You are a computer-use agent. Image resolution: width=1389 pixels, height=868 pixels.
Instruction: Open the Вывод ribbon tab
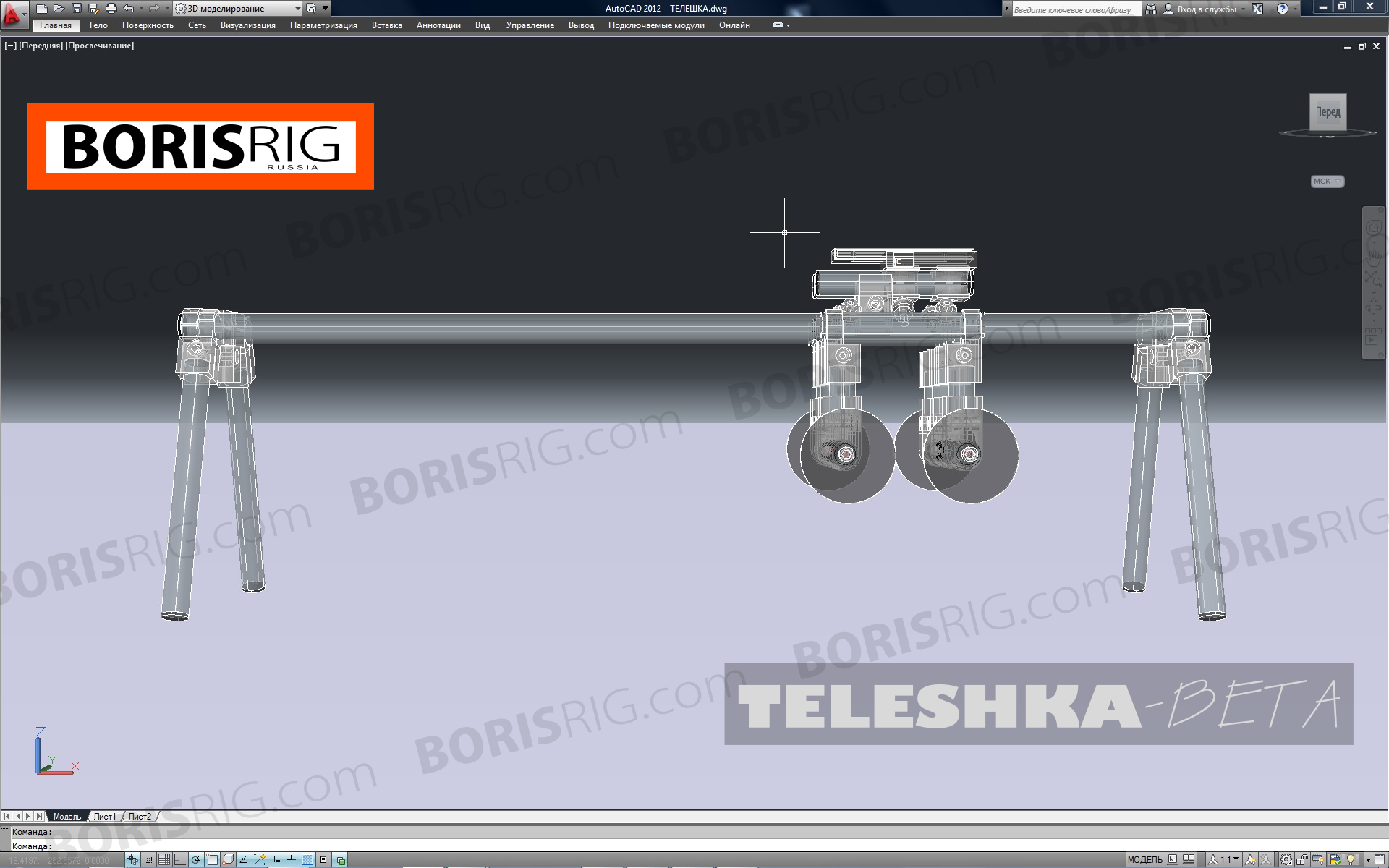pos(581,25)
